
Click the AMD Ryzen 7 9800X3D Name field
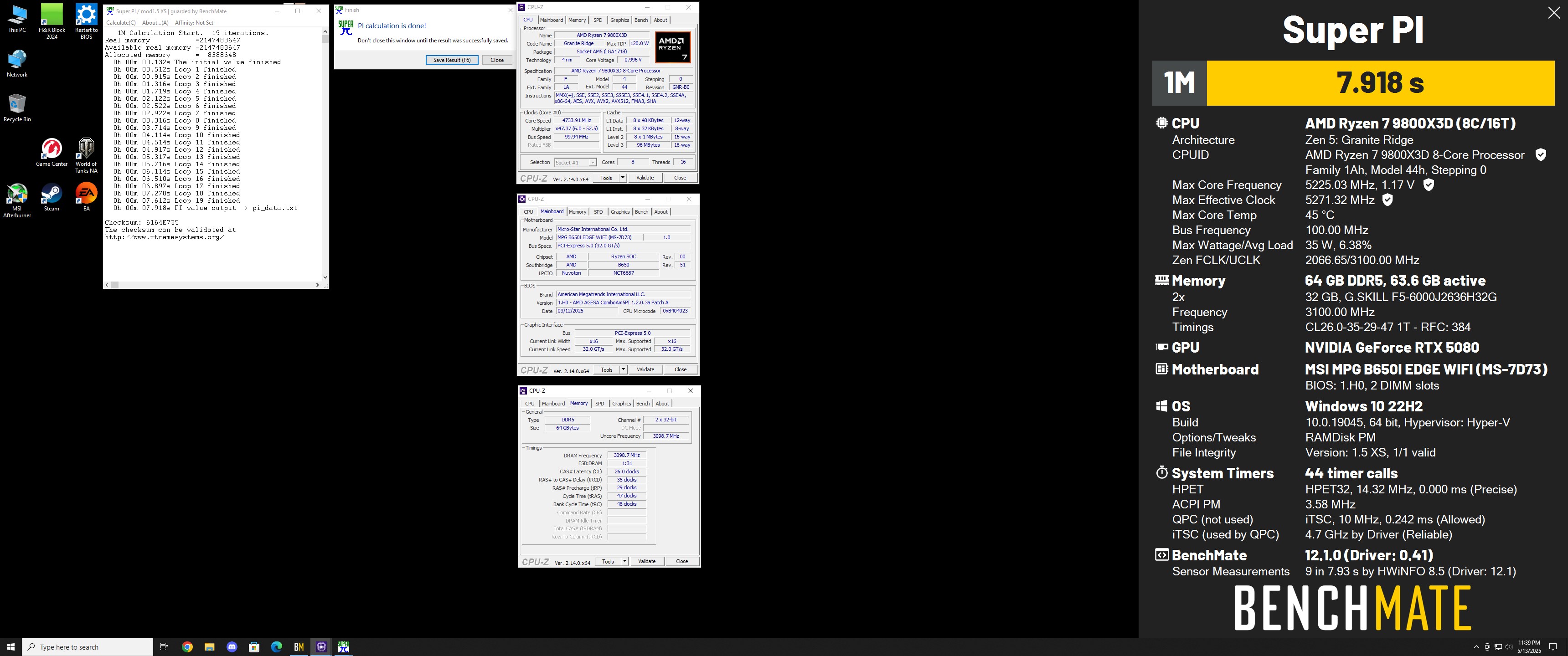602,35
